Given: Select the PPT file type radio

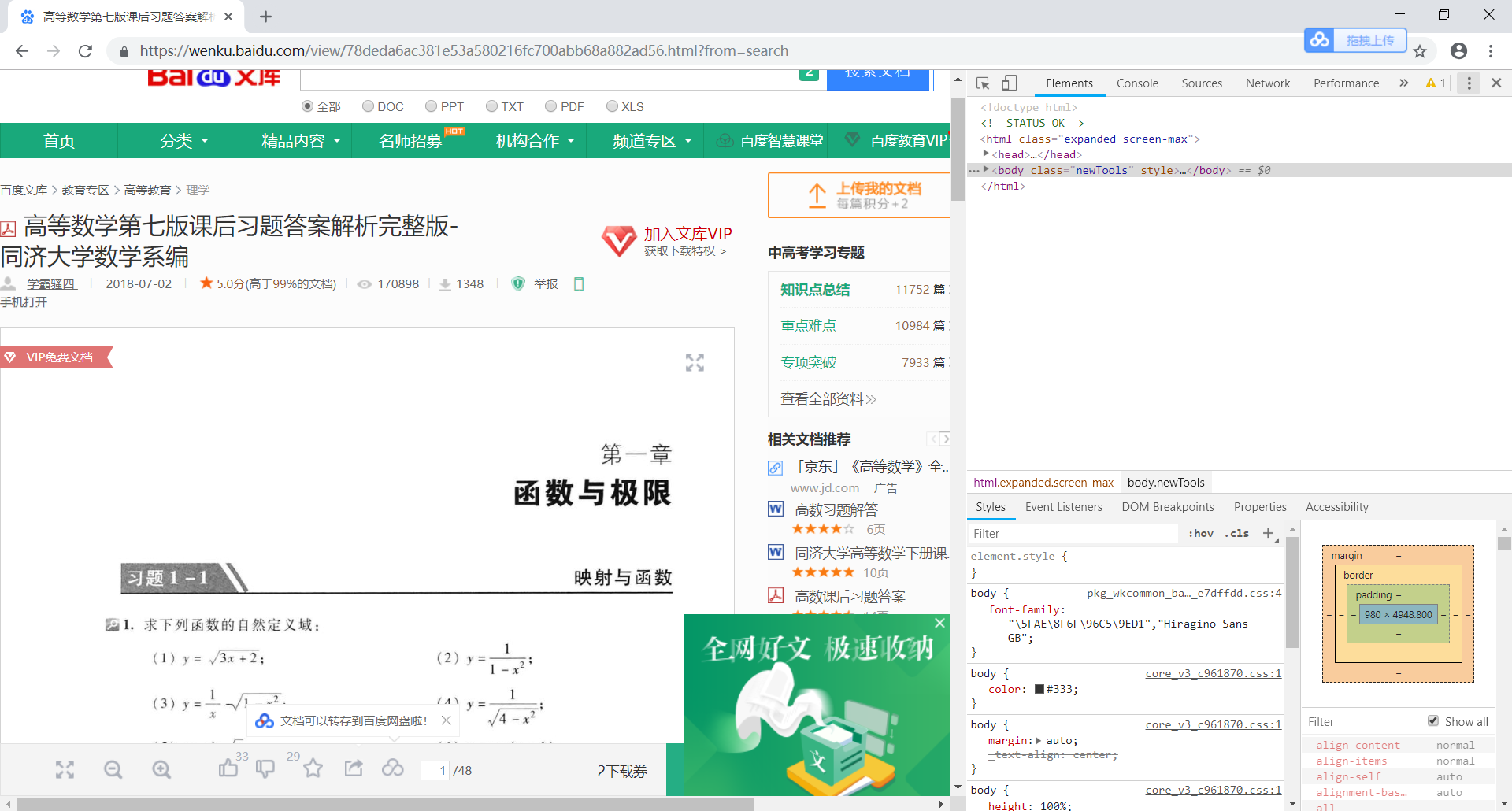Looking at the screenshot, I should click(431, 106).
